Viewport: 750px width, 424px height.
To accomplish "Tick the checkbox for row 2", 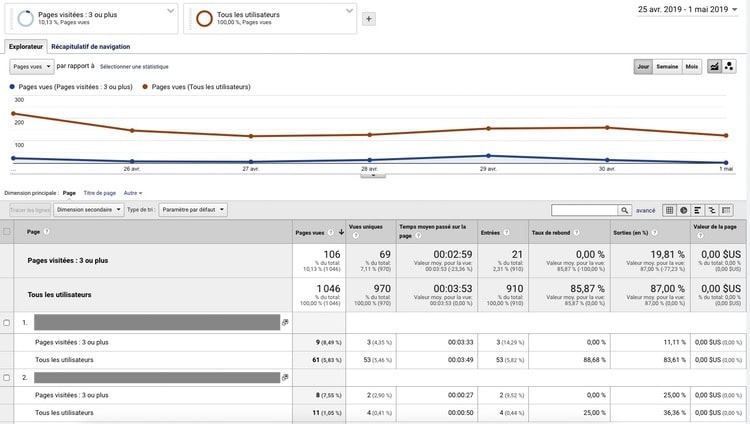I will [x=8, y=378].
